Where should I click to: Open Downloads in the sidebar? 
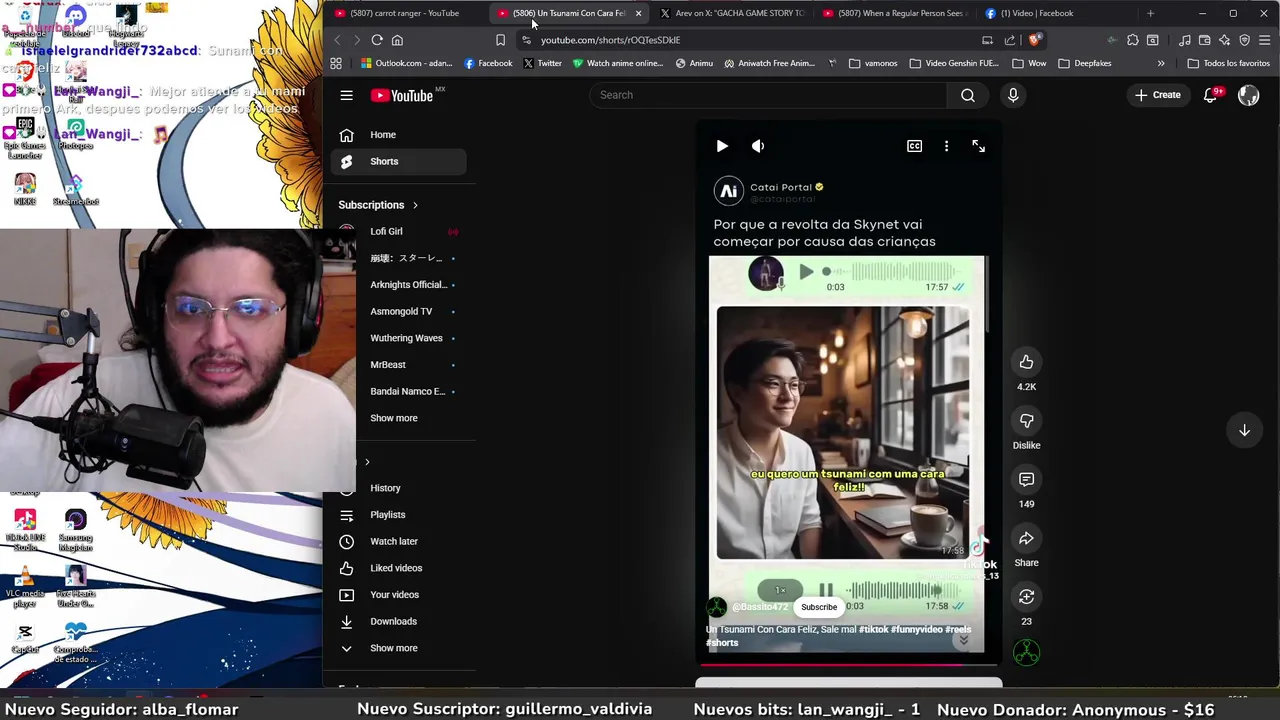point(398,621)
